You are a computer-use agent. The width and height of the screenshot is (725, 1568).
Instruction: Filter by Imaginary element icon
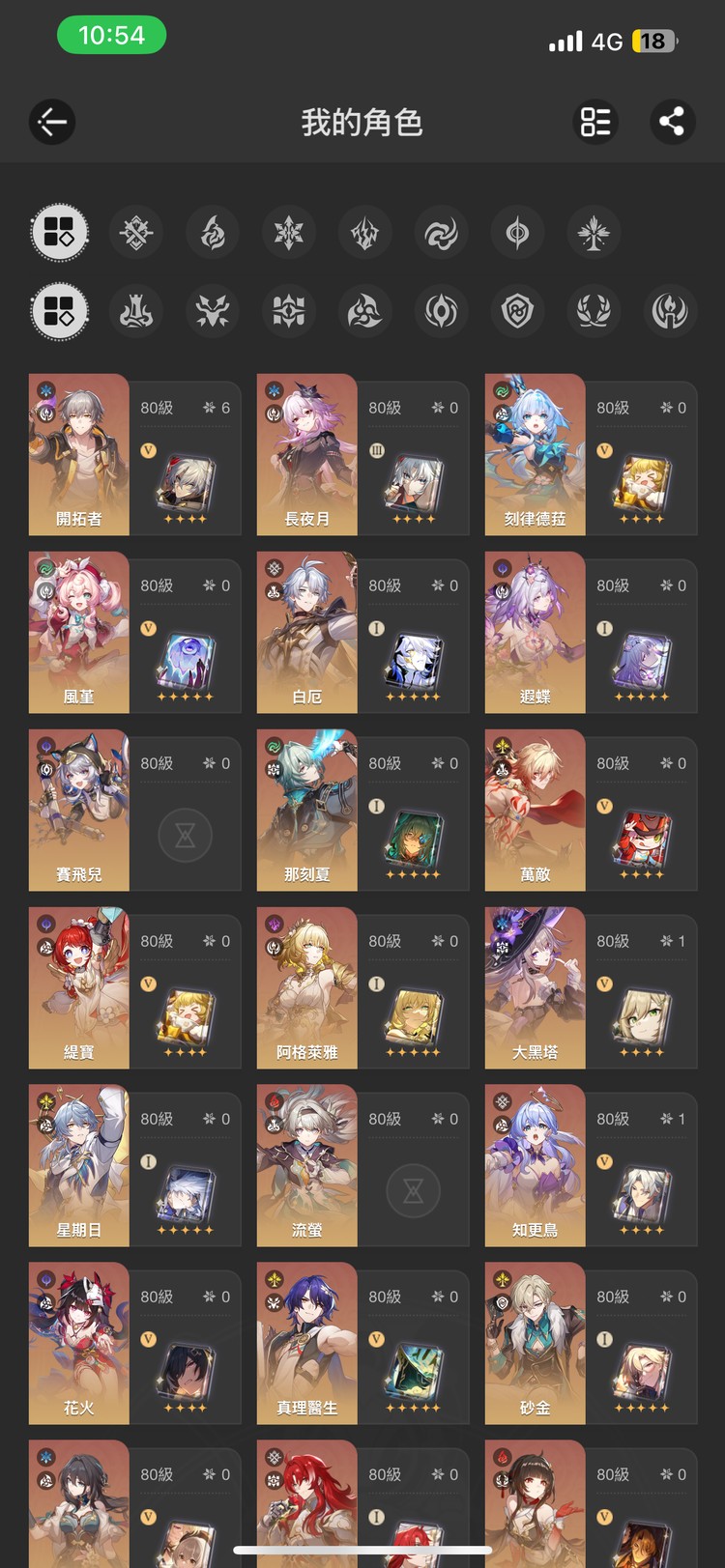(x=594, y=233)
